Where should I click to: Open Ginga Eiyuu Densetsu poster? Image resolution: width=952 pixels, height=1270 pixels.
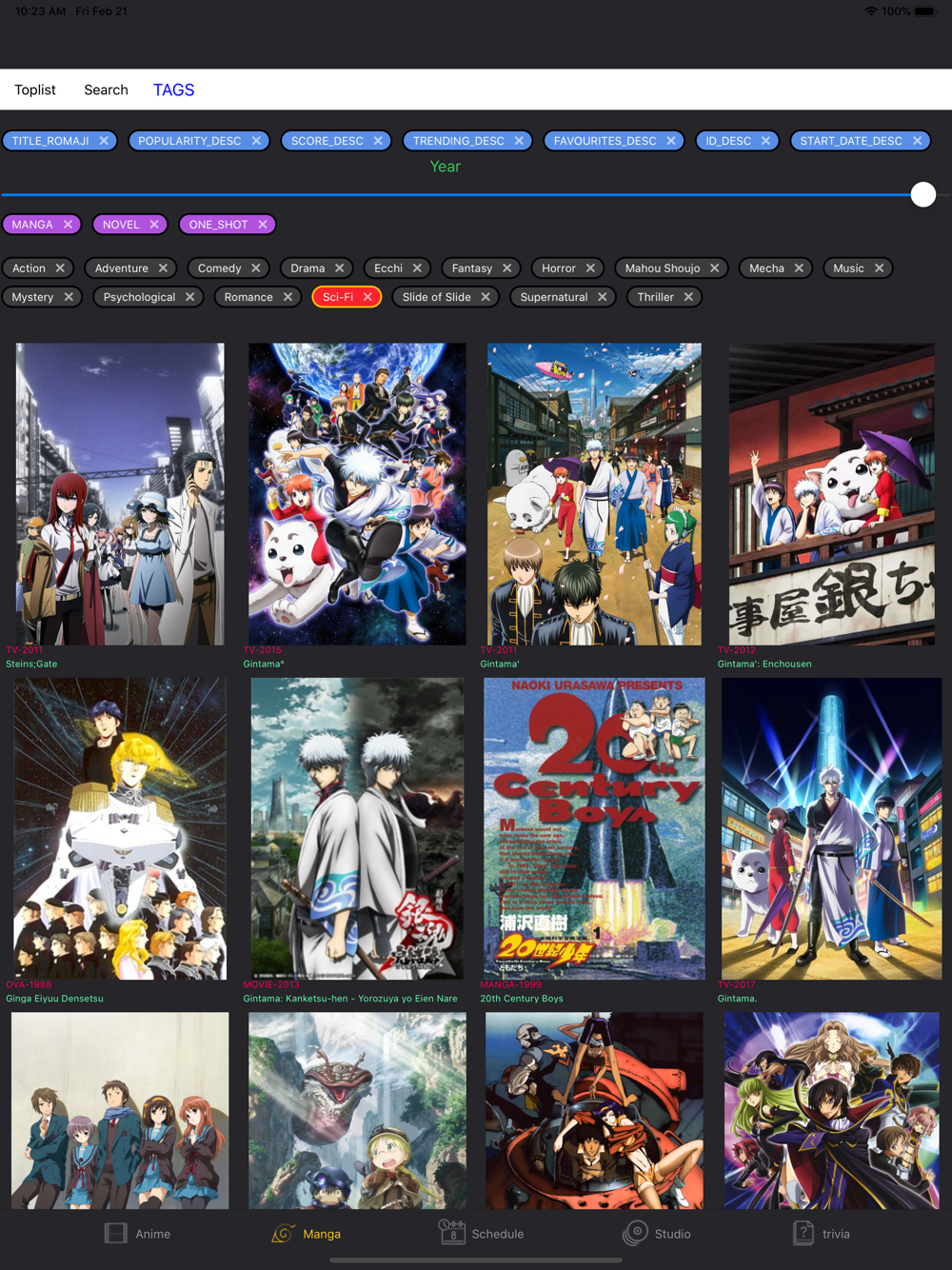click(x=120, y=828)
